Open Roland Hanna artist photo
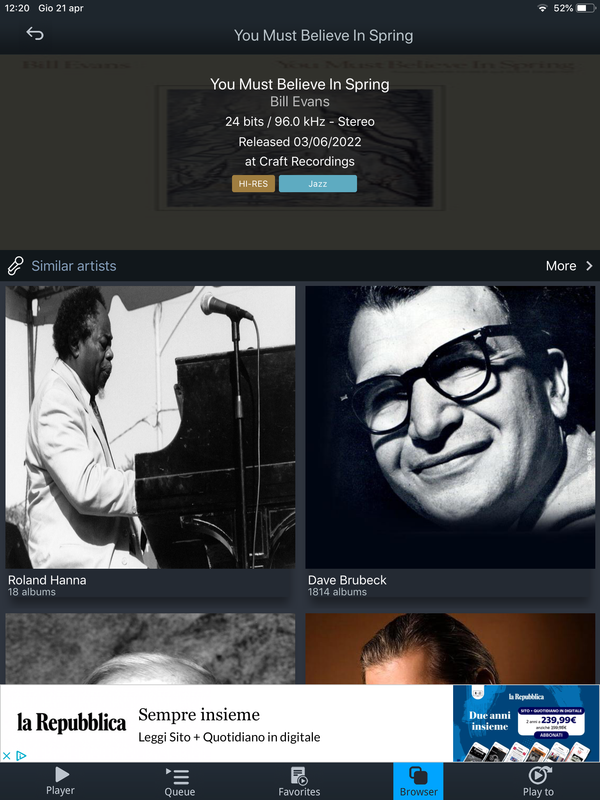This screenshot has height=800, width=600. click(150, 427)
